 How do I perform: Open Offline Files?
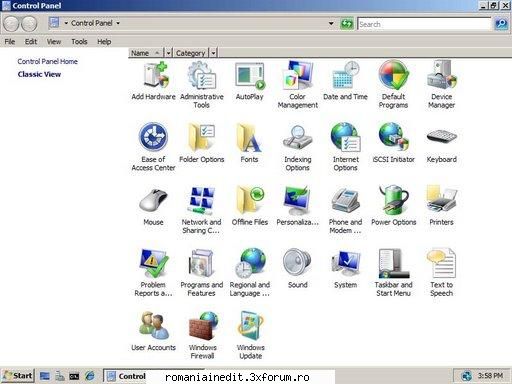coord(250,207)
